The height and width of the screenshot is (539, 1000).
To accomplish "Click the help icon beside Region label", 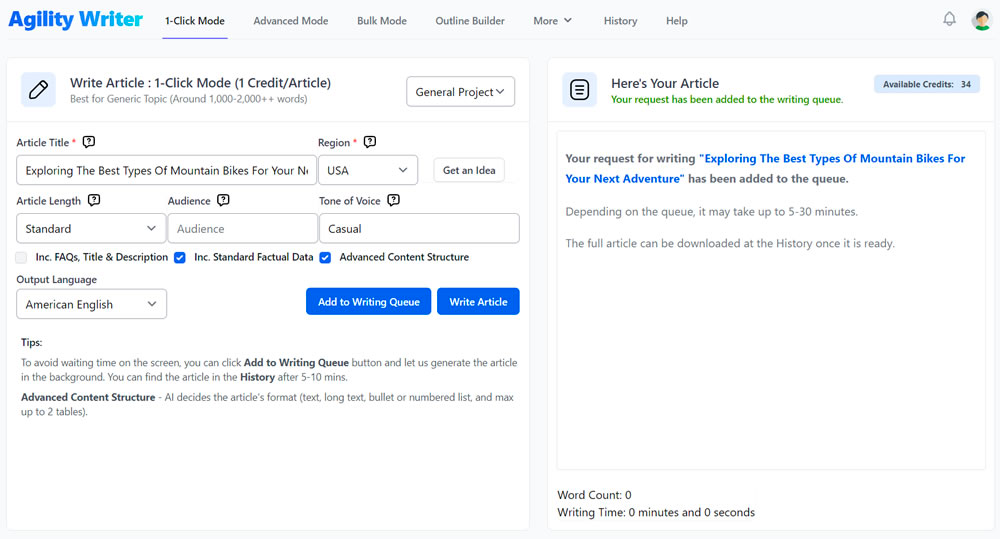I will (370, 142).
